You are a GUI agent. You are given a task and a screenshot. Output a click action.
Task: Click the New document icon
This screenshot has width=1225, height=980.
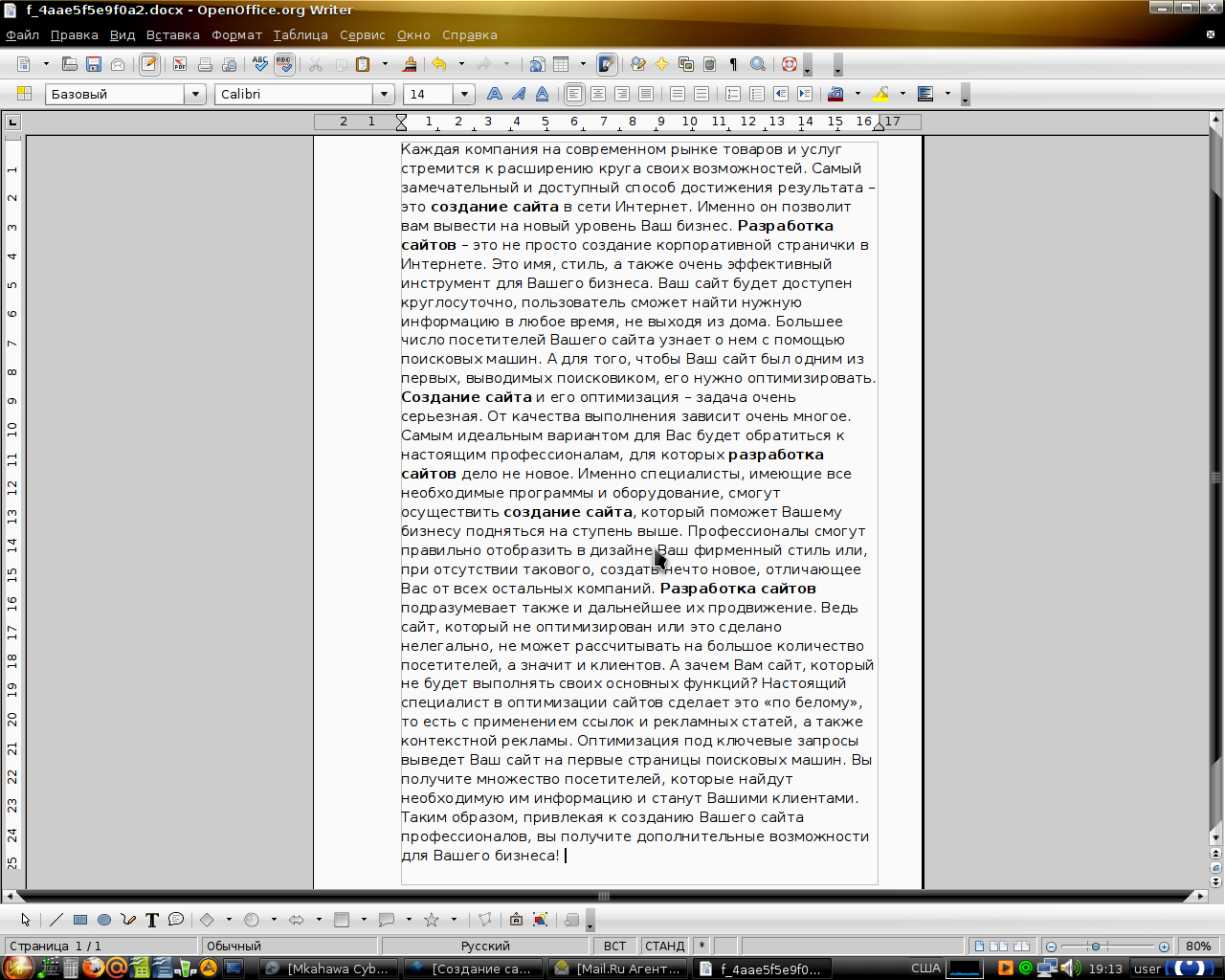pyautogui.click(x=25, y=64)
